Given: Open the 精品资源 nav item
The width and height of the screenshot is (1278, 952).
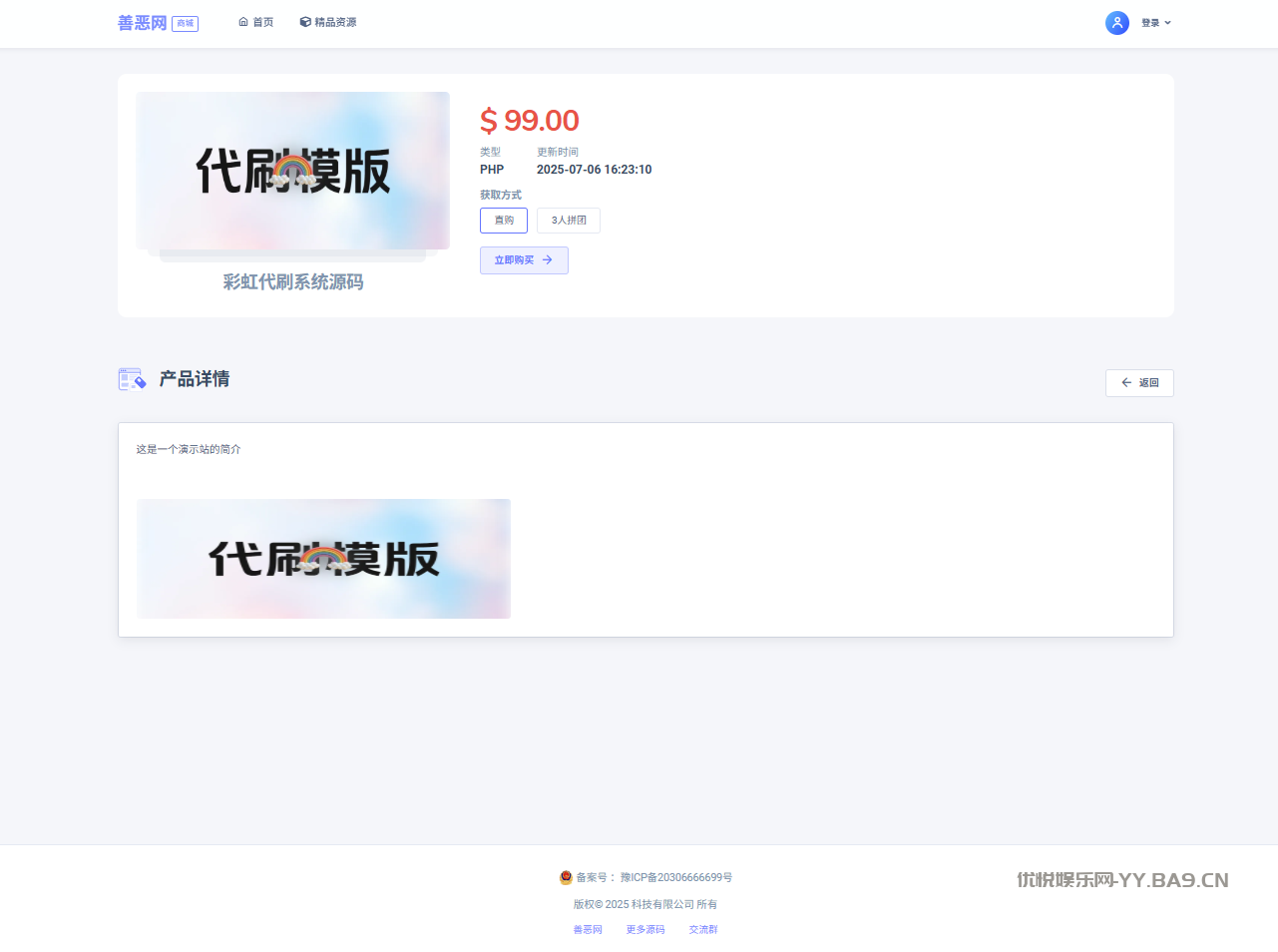Looking at the screenshot, I should pyautogui.click(x=335, y=22).
